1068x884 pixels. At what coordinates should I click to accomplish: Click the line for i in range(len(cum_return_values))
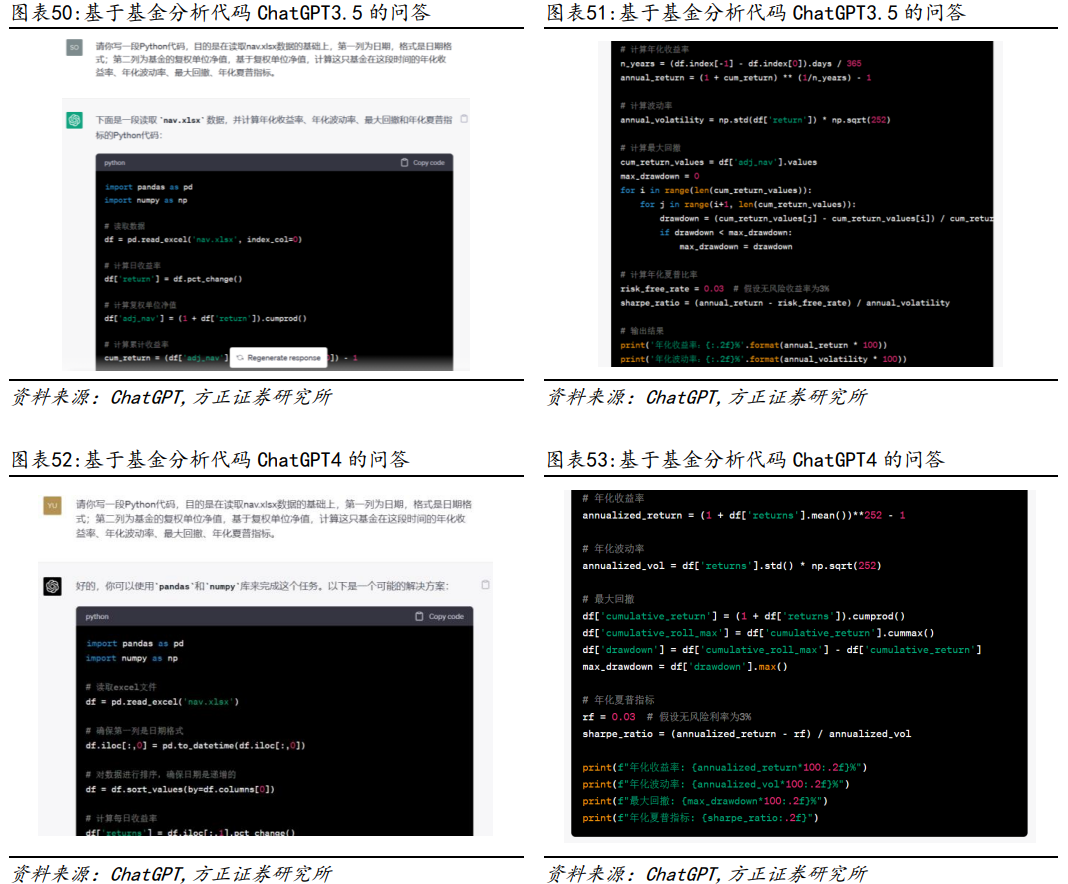pos(716,191)
